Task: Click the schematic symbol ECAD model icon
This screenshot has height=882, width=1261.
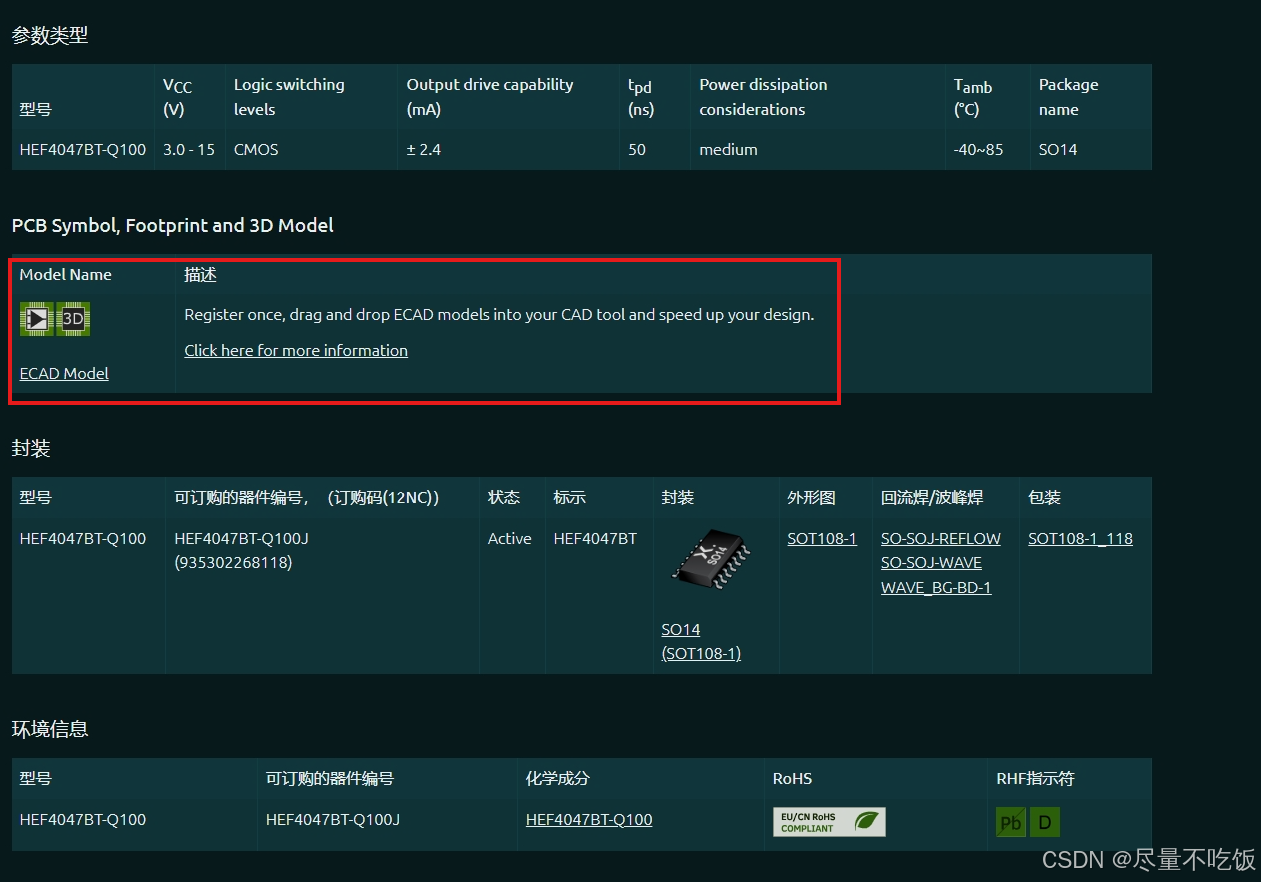Action: tap(37, 319)
